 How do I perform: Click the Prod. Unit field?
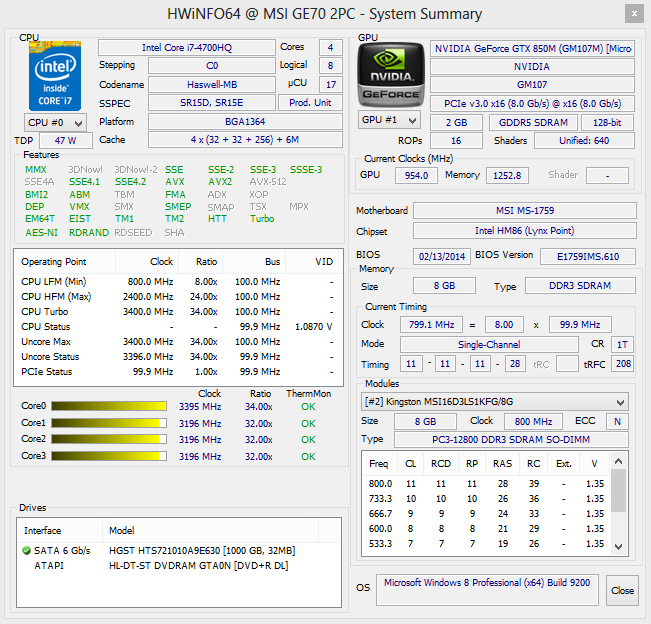[310, 103]
